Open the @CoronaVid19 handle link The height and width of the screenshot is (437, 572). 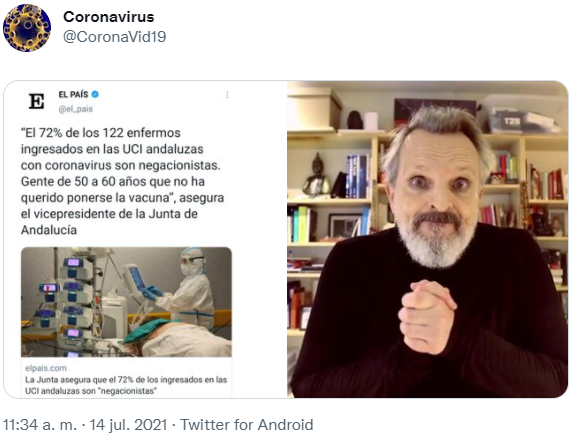pos(115,36)
